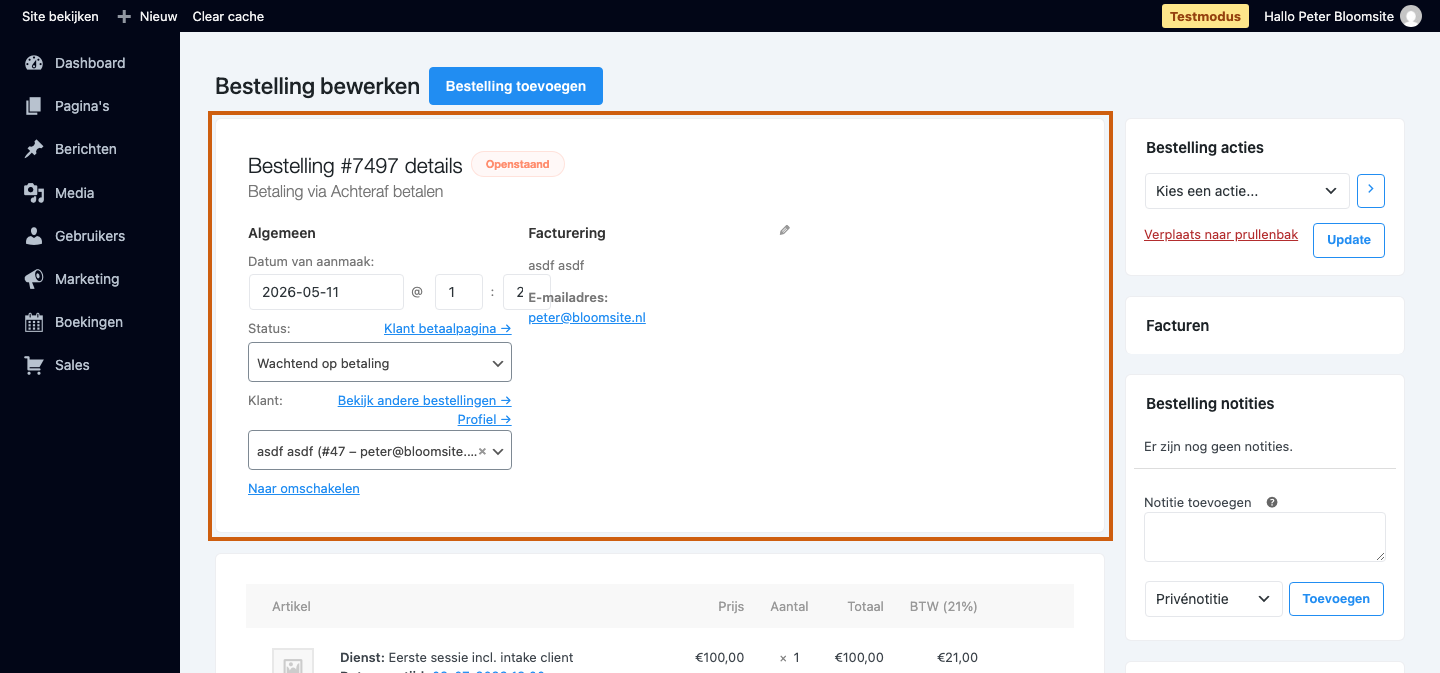Click the Bestelling toevoegen button
Screen dimensions: 1440x673
(x=516, y=86)
